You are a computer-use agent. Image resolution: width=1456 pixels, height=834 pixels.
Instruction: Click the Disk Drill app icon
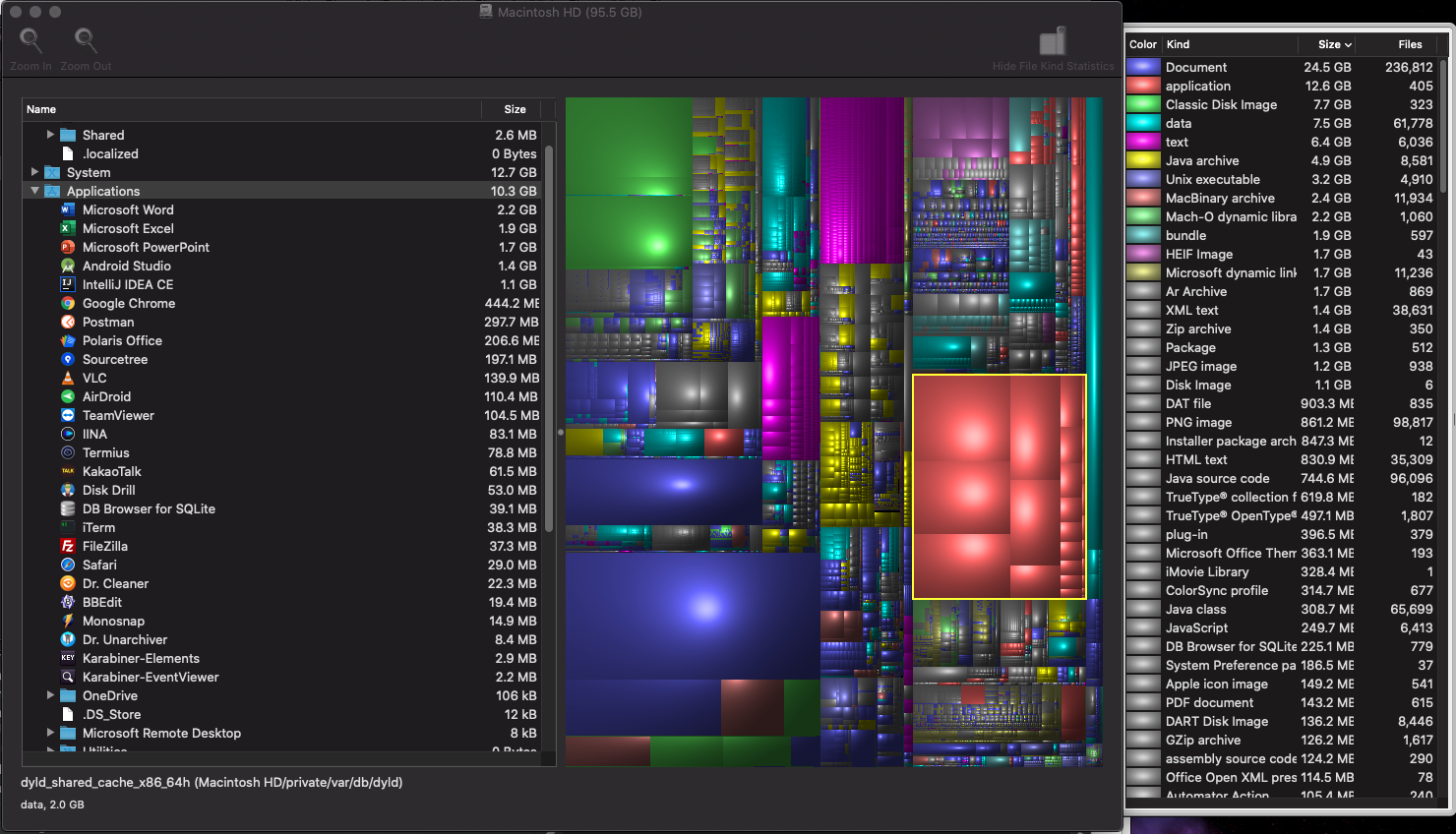68,490
